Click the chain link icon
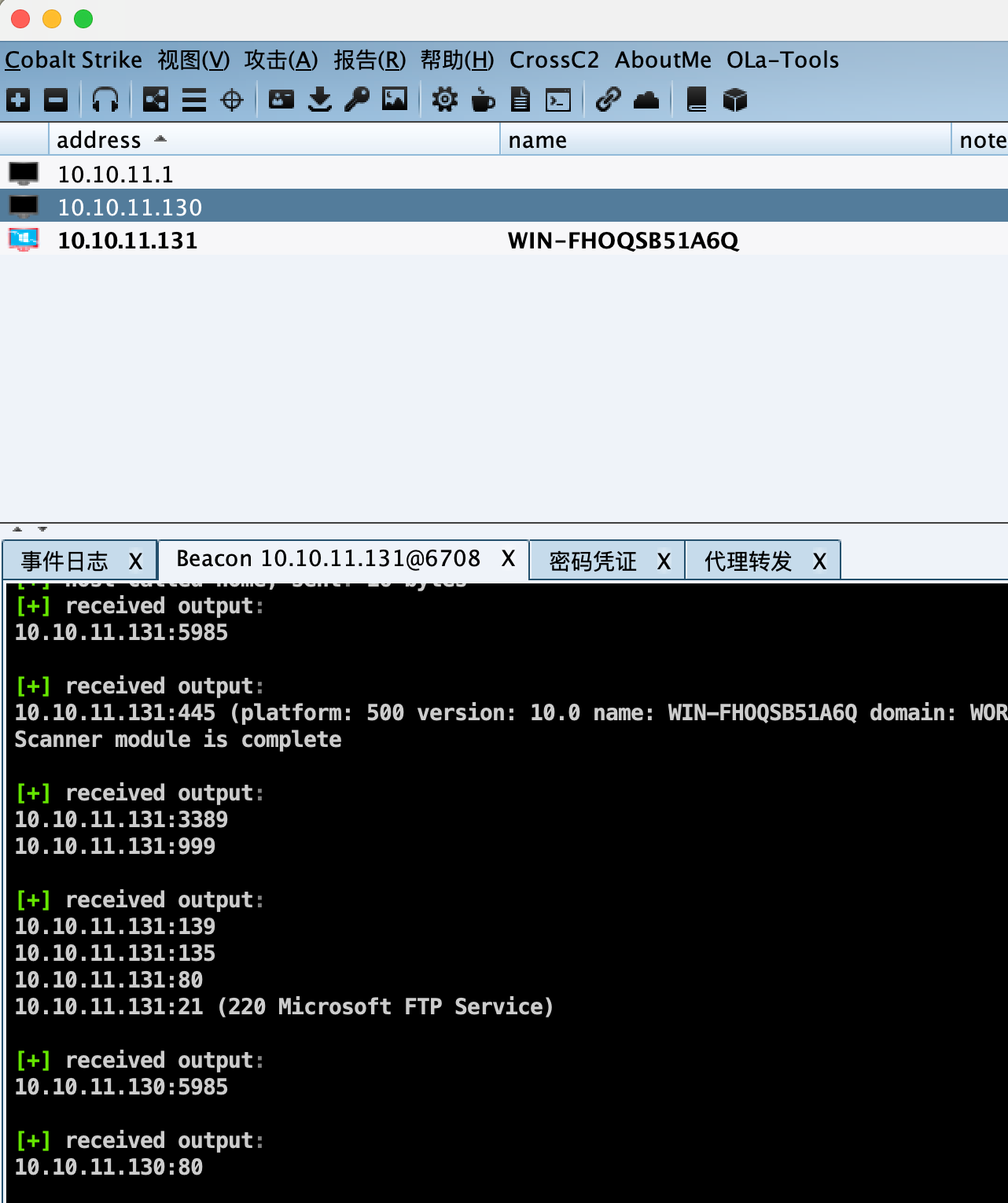Image resolution: width=1008 pixels, height=1203 pixels. click(x=608, y=100)
